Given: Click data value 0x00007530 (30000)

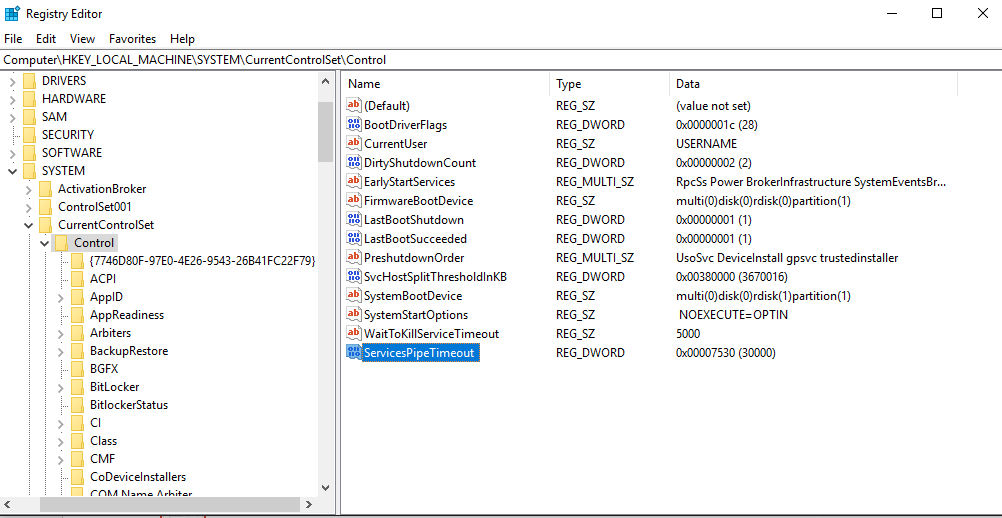Looking at the screenshot, I should [x=726, y=353].
